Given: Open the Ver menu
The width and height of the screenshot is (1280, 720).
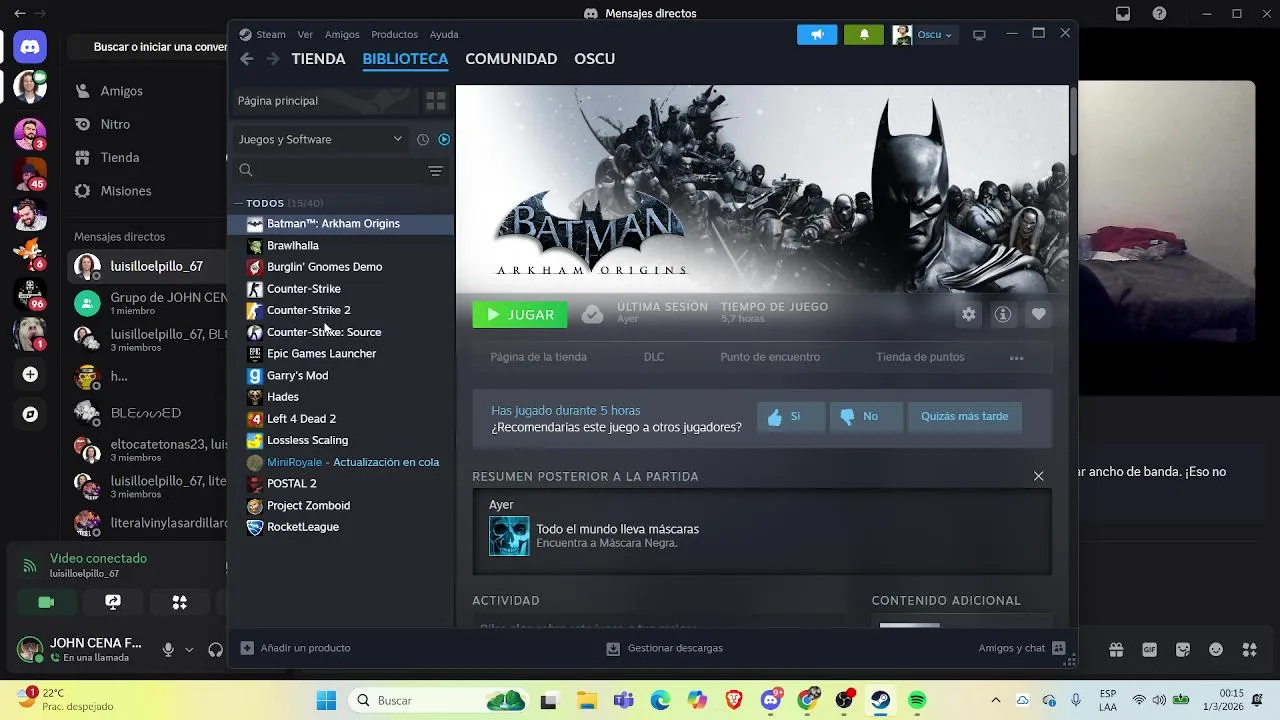Looking at the screenshot, I should pyautogui.click(x=305, y=34).
